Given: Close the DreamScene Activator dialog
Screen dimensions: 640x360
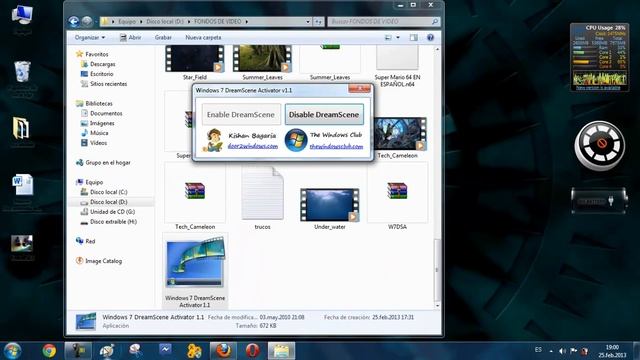Looking at the screenshot, I should tap(359, 89).
